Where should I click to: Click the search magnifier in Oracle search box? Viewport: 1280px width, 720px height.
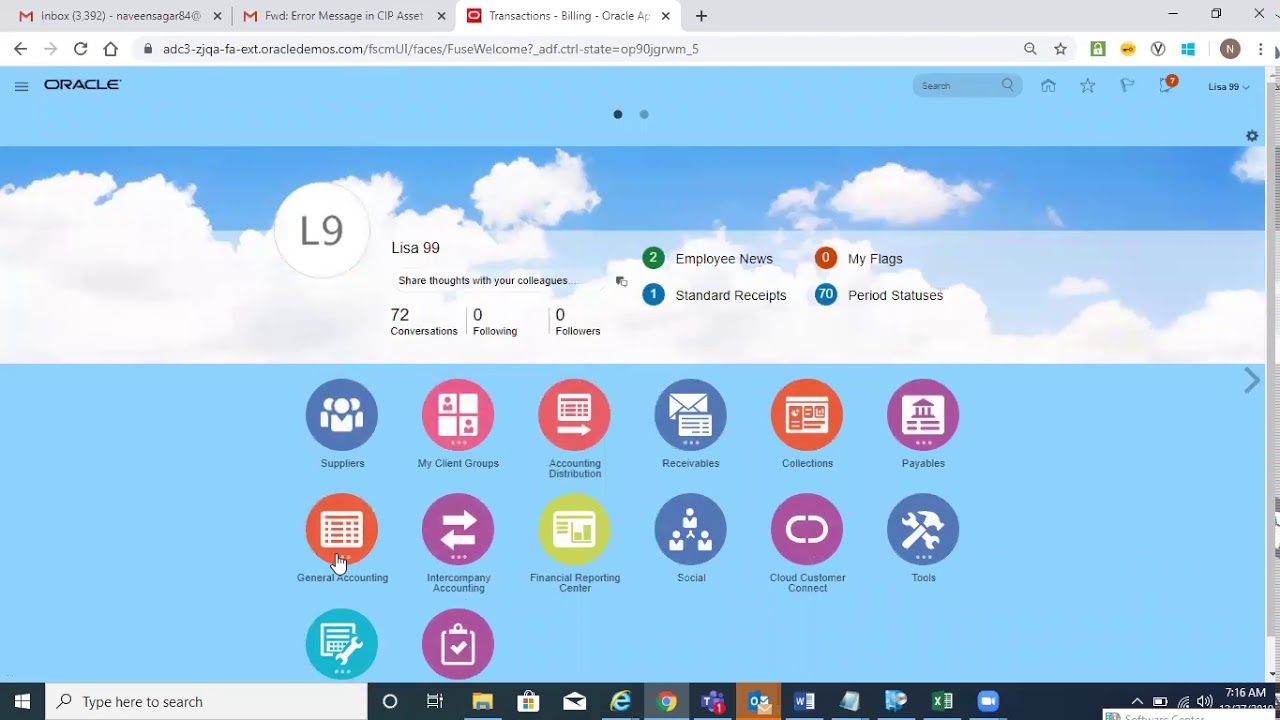point(1008,86)
